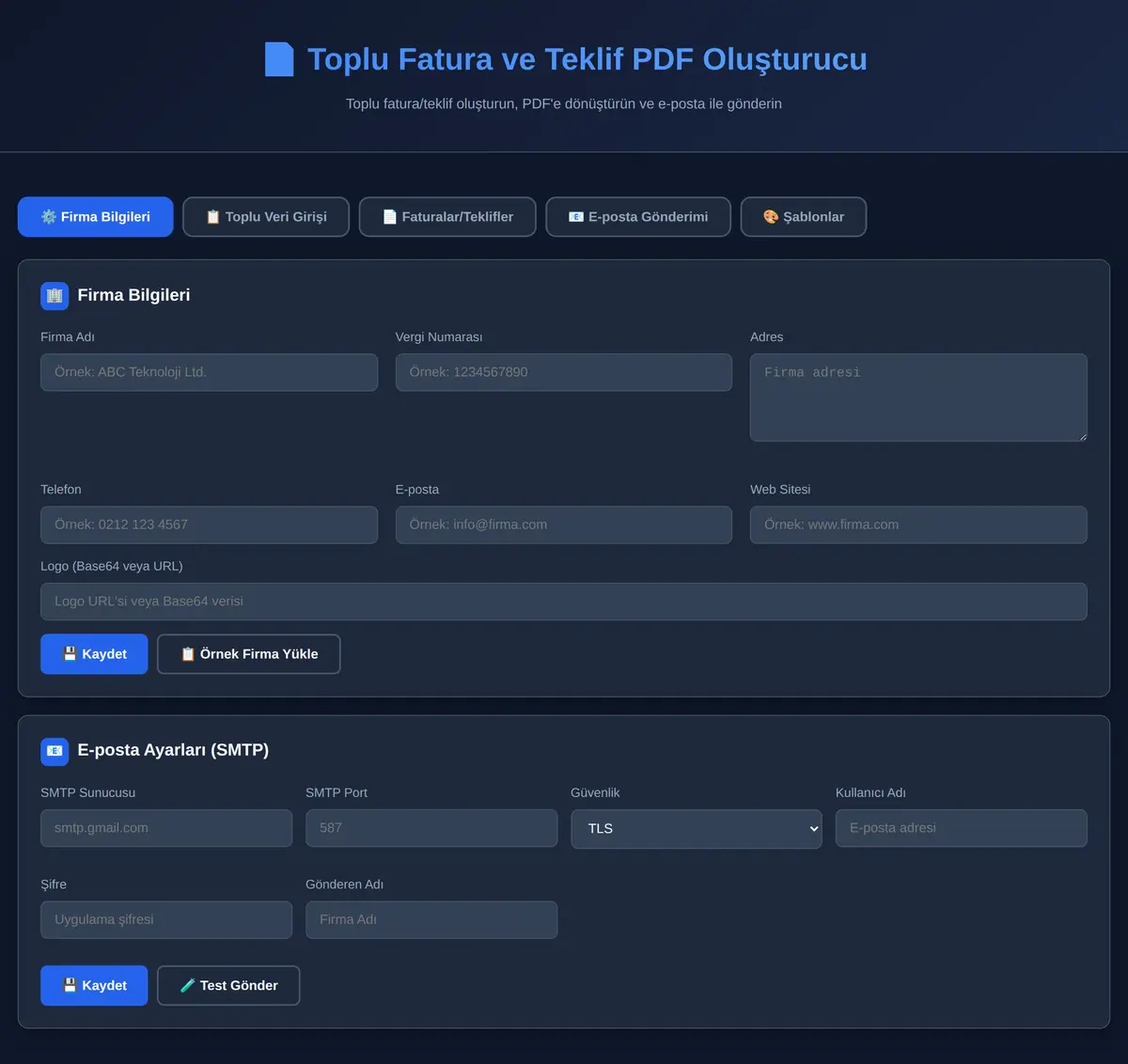Image resolution: width=1128 pixels, height=1064 pixels.
Task: Click the Kullanıcı Adı input field
Action: pyautogui.click(x=962, y=828)
